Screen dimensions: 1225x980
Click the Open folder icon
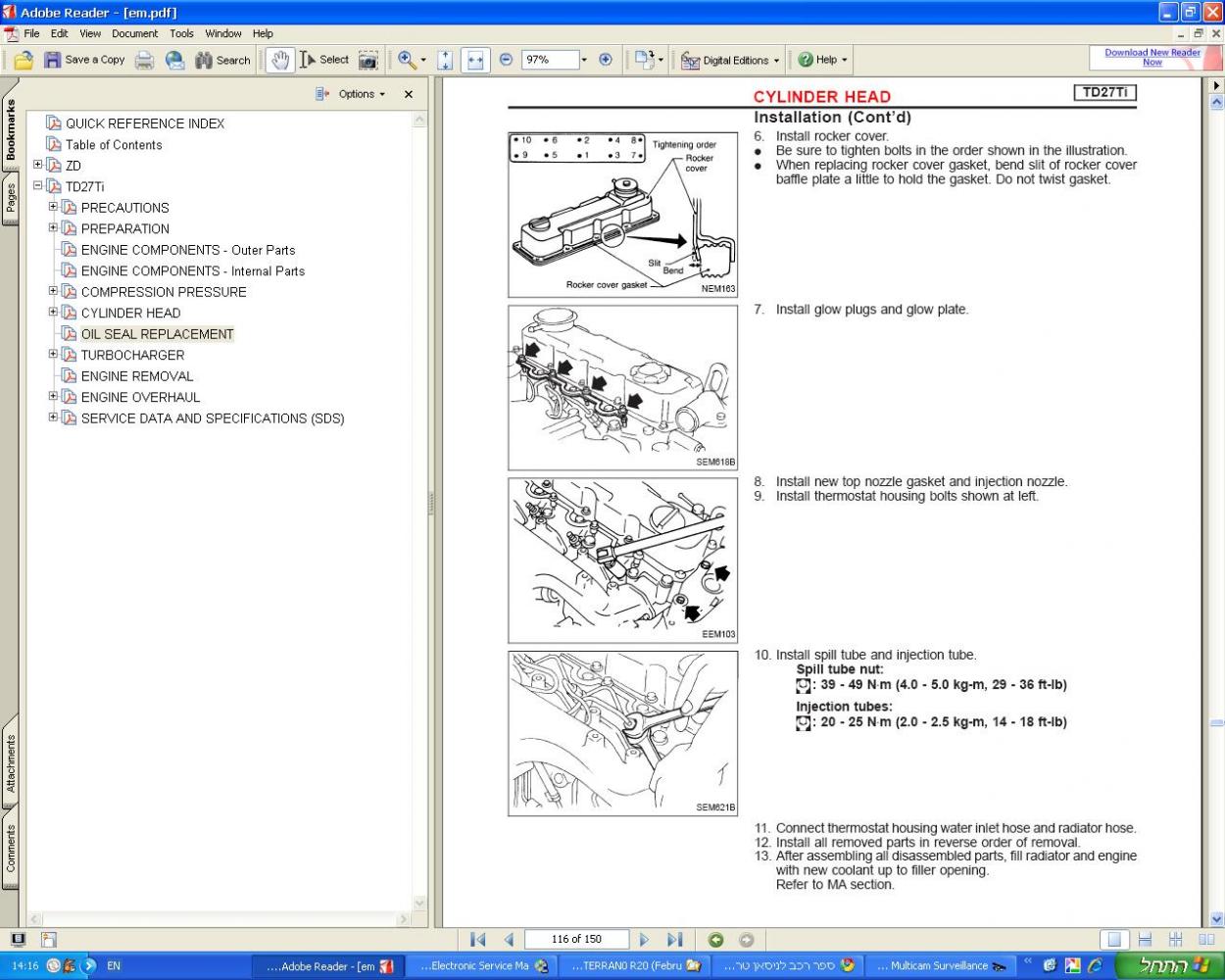tap(24, 60)
